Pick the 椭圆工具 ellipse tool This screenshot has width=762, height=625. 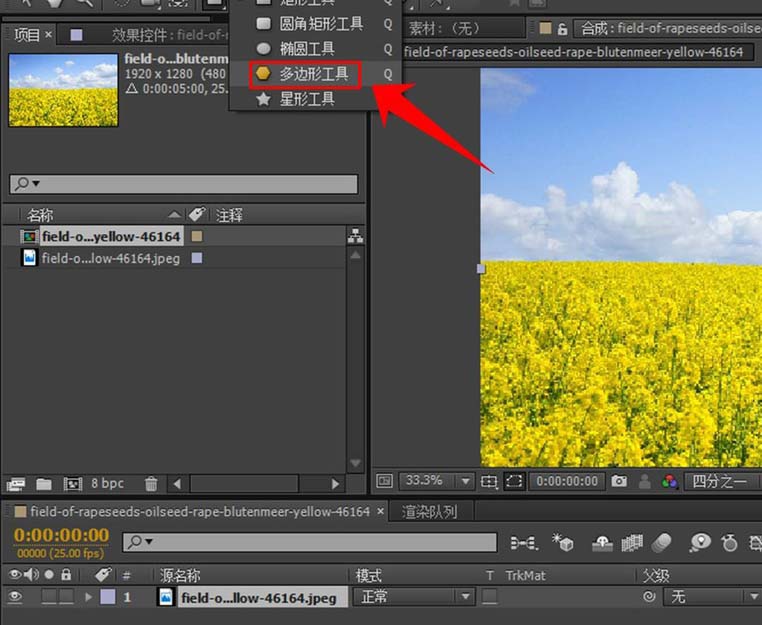307,48
